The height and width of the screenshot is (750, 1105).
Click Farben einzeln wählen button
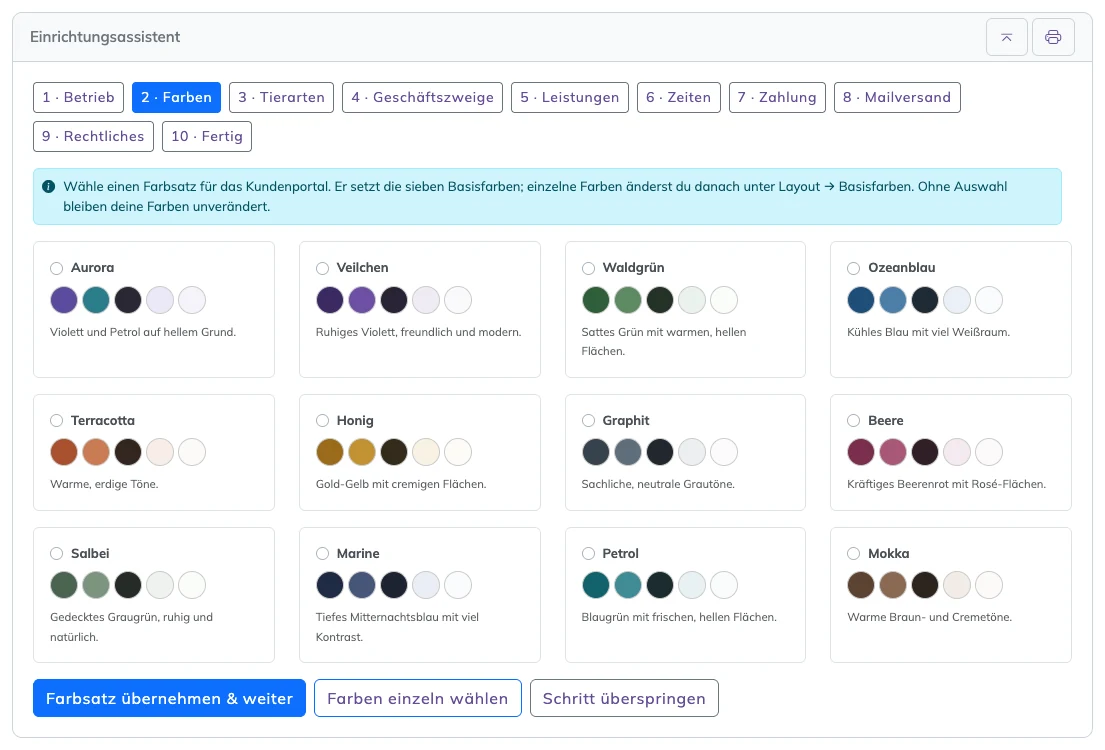(417, 698)
